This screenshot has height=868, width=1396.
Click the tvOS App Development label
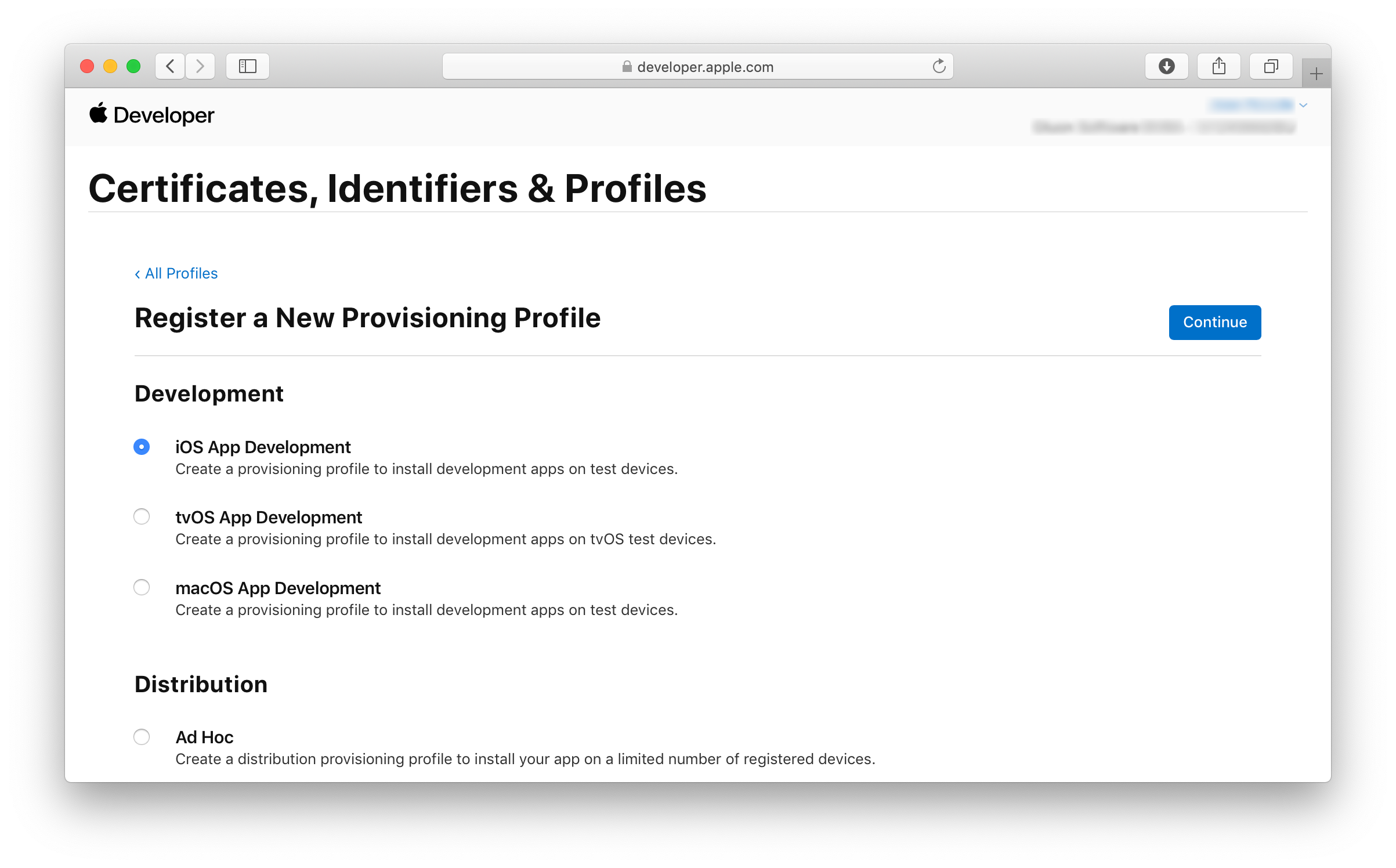(269, 517)
